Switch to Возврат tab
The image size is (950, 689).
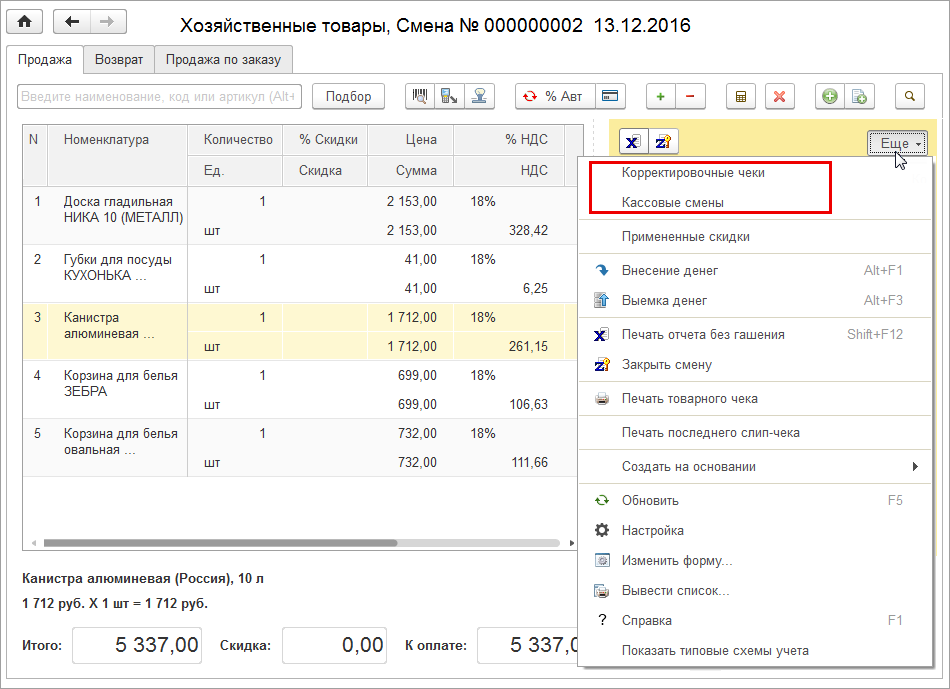point(119,59)
